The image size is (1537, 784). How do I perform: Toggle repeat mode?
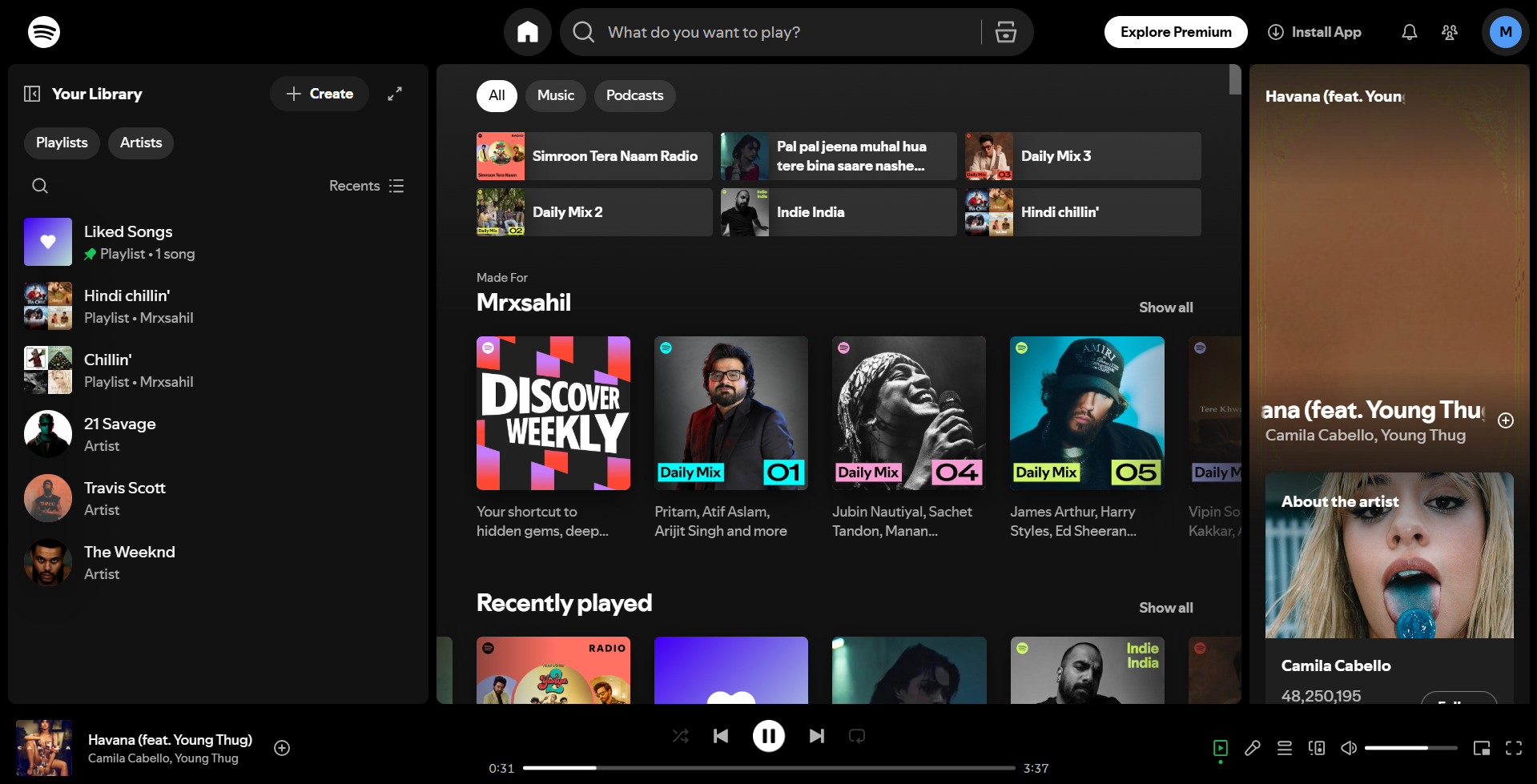857,736
